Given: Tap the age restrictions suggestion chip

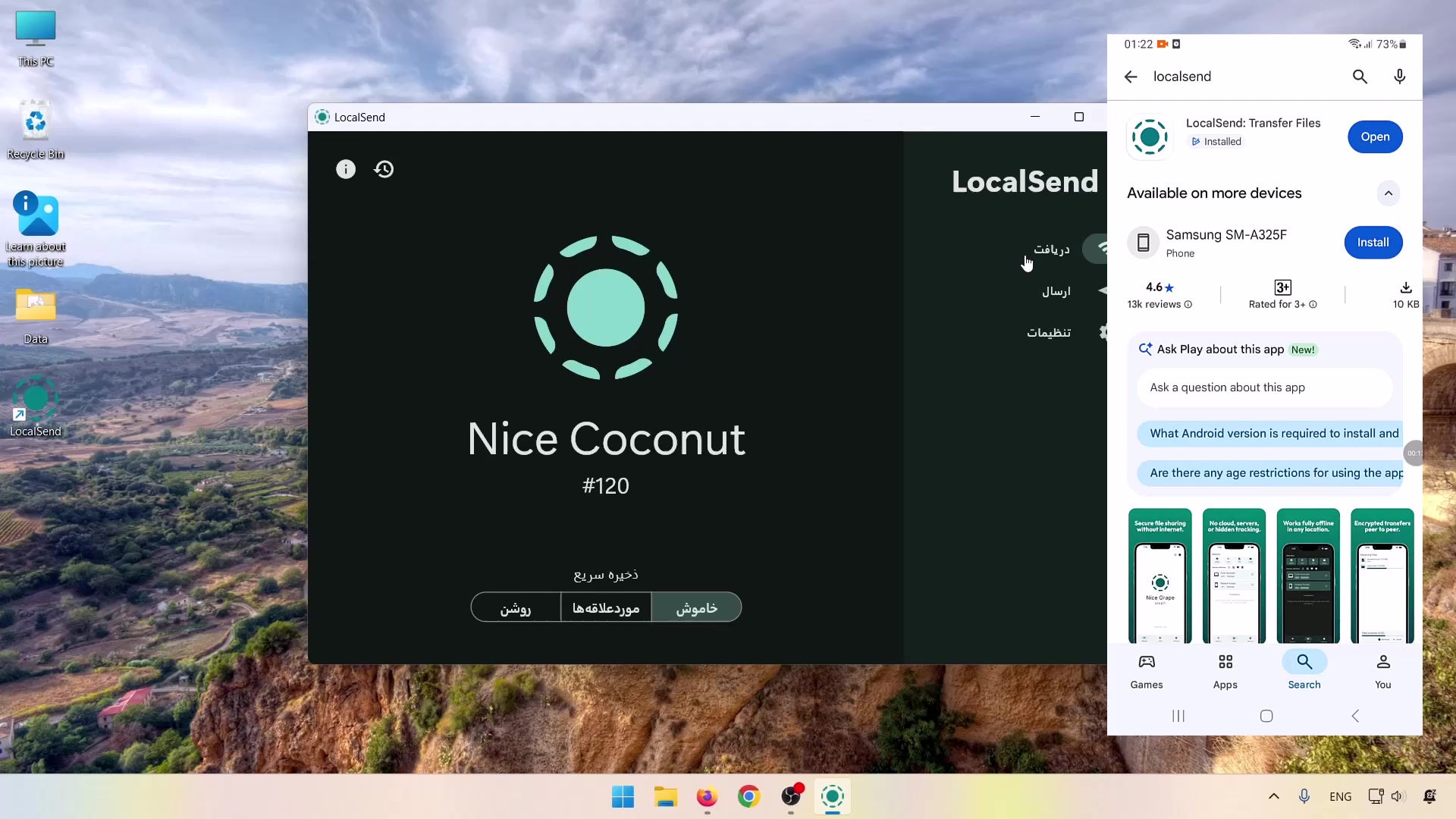Looking at the screenshot, I should 1270,473.
